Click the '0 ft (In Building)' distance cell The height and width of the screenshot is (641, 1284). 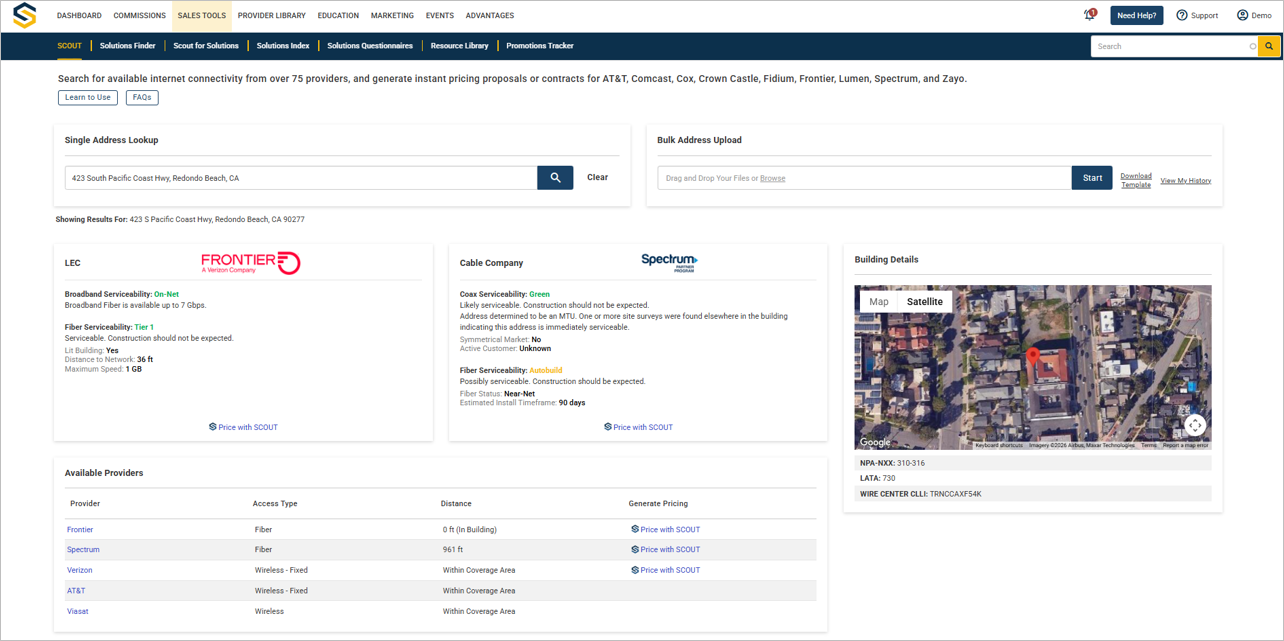click(x=470, y=529)
